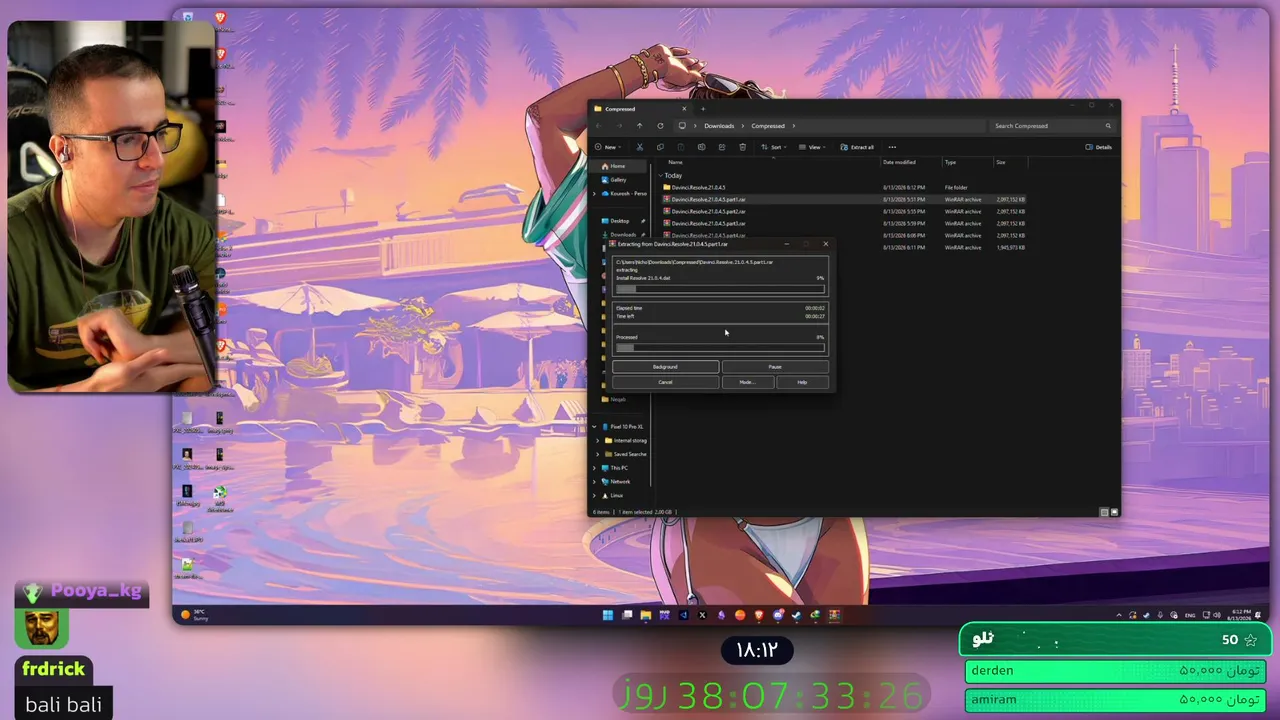The height and width of the screenshot is (720, 1280).
Task: Expand the This PC tree node
Action: (594, 468)
